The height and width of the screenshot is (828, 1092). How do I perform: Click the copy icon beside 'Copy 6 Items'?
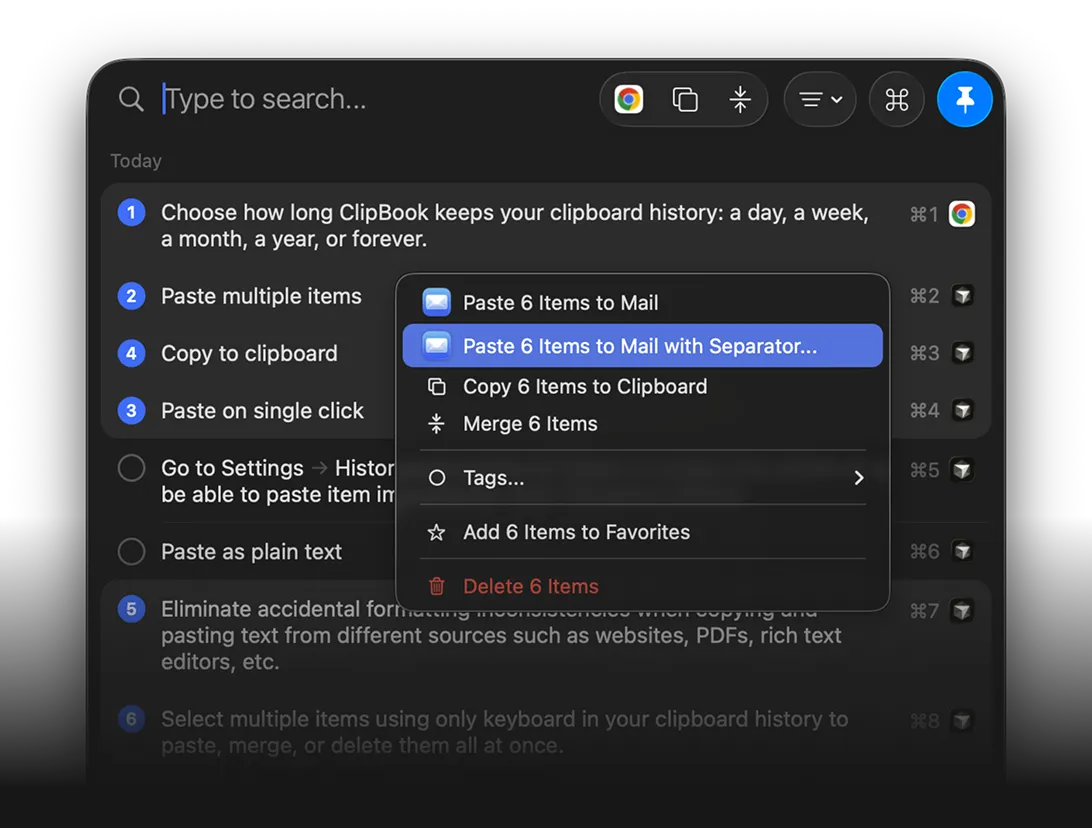click(437, 386)
